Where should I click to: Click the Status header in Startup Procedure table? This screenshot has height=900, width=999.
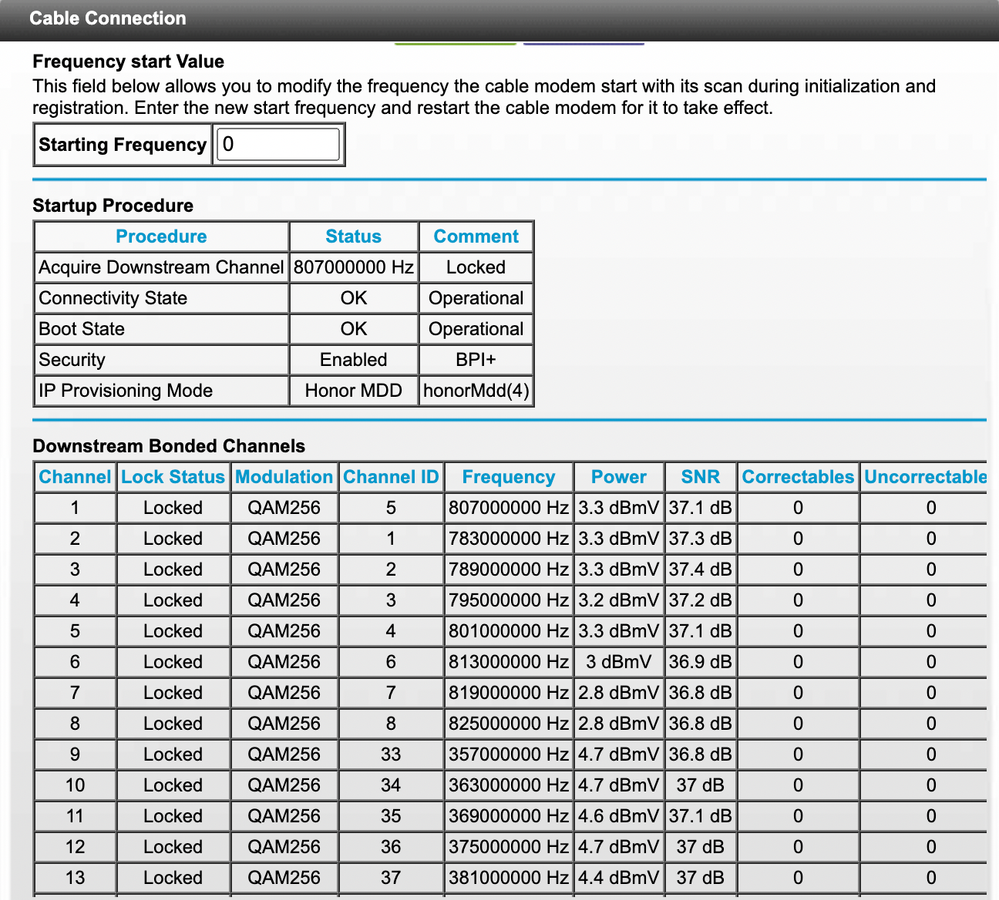point(353,237)
